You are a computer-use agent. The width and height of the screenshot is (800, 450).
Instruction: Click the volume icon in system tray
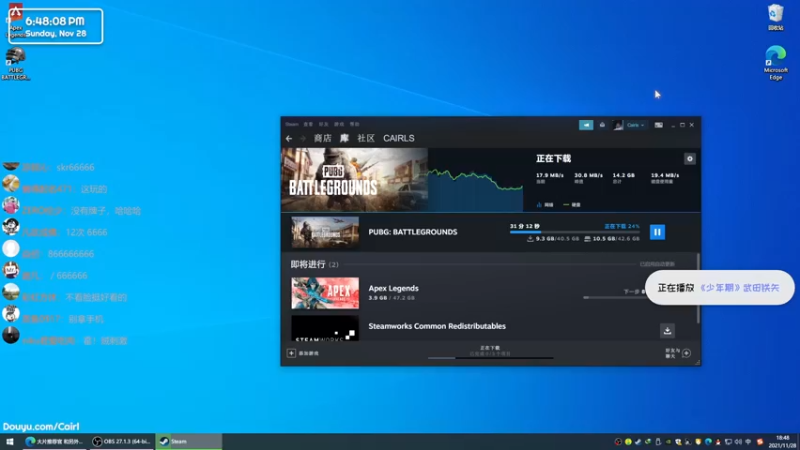tap(738, 442)
